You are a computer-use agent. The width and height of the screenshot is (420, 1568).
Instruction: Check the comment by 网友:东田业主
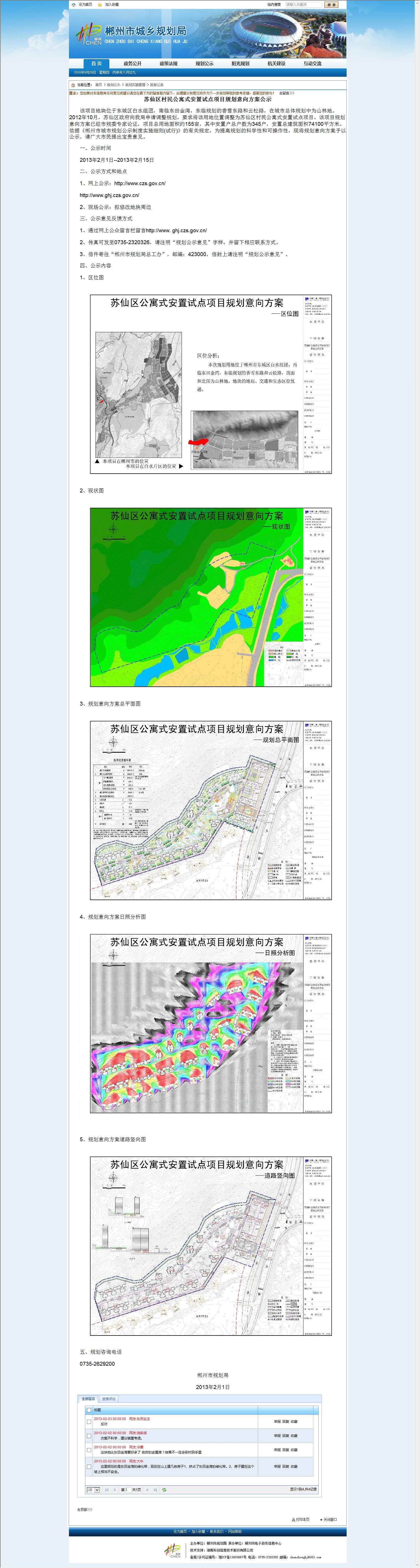[89, 1422]
